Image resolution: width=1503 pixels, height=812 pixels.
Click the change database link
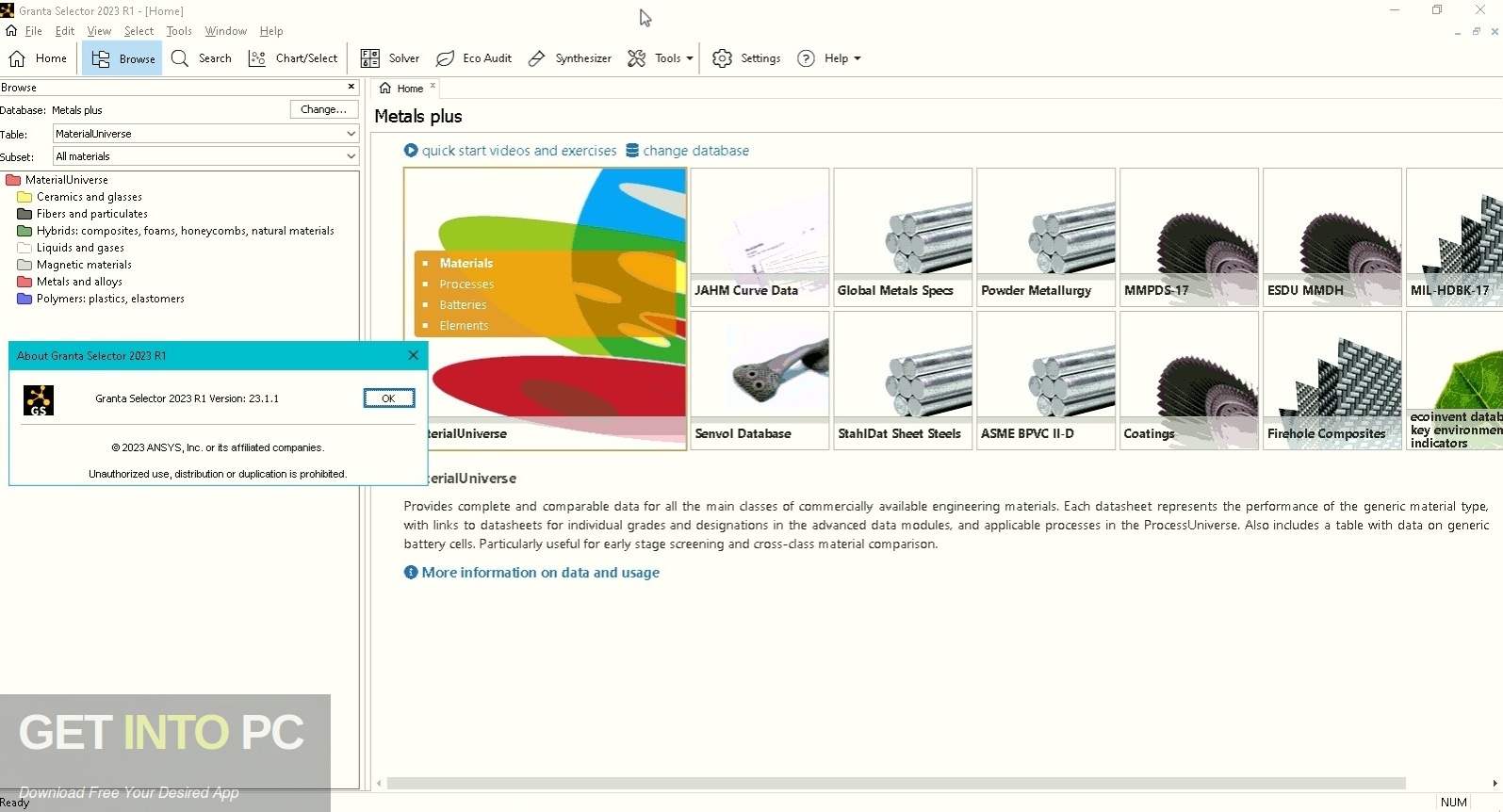point(696,151)
